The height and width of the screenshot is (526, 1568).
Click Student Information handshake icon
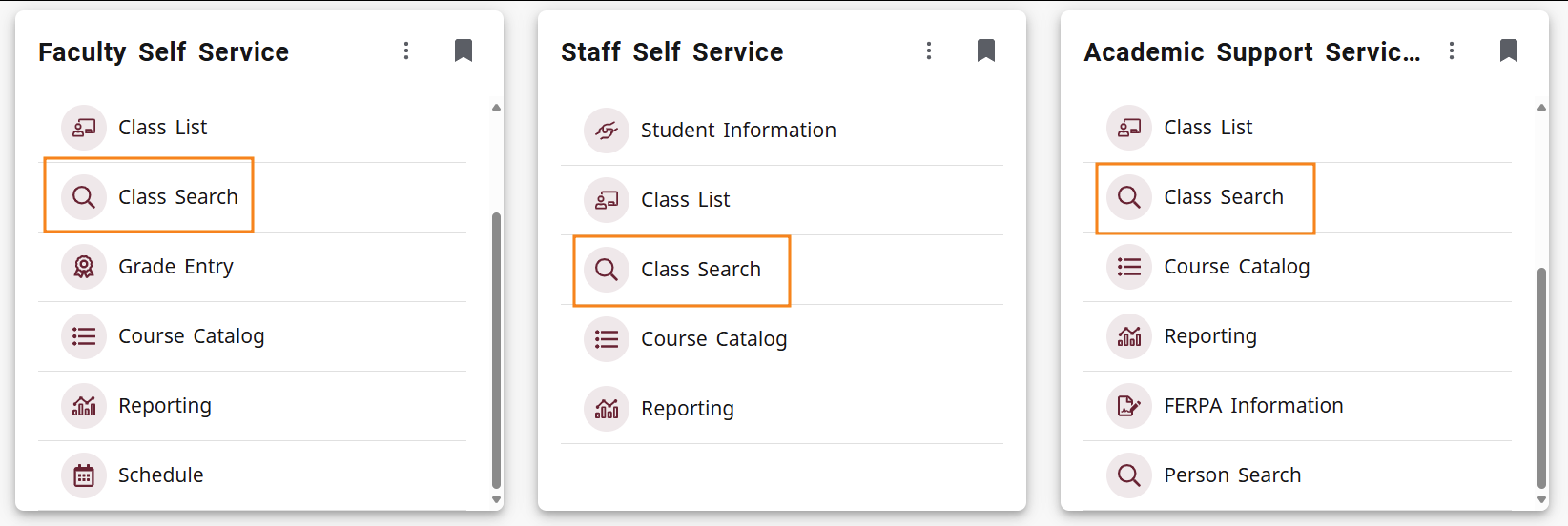[x=607, y=131]
